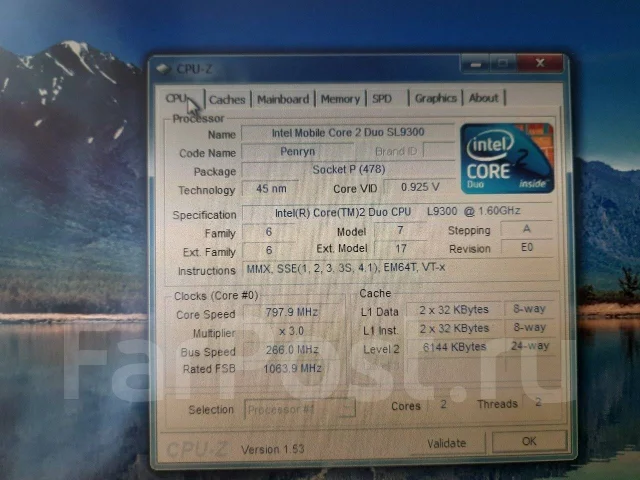This screenshot has width=640, height=480.
Task: Click the L1 Inst. value 2 x 32 KBytes
Action: (454, 329)
